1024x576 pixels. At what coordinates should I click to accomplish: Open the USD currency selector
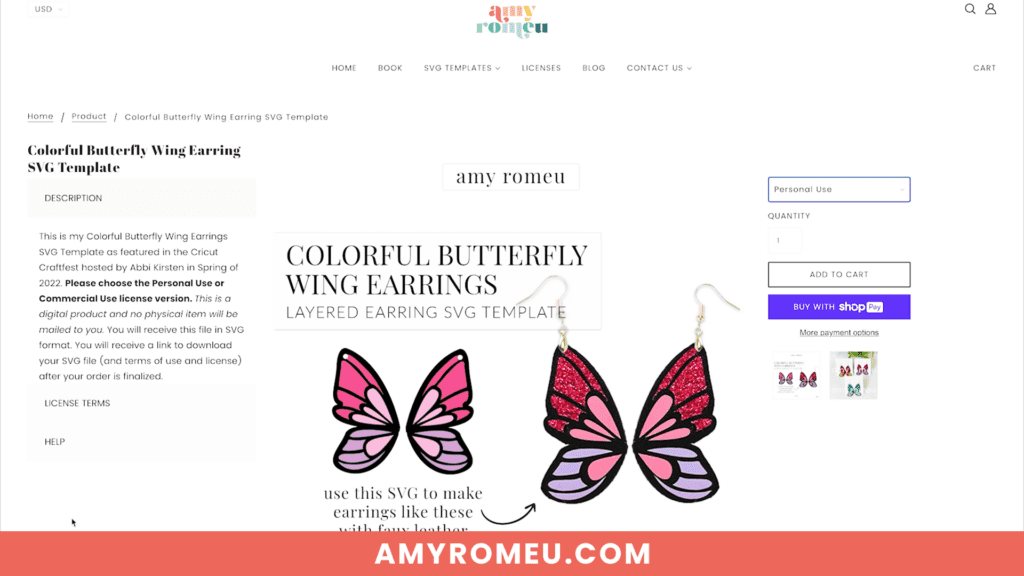(x=48, y=9)
